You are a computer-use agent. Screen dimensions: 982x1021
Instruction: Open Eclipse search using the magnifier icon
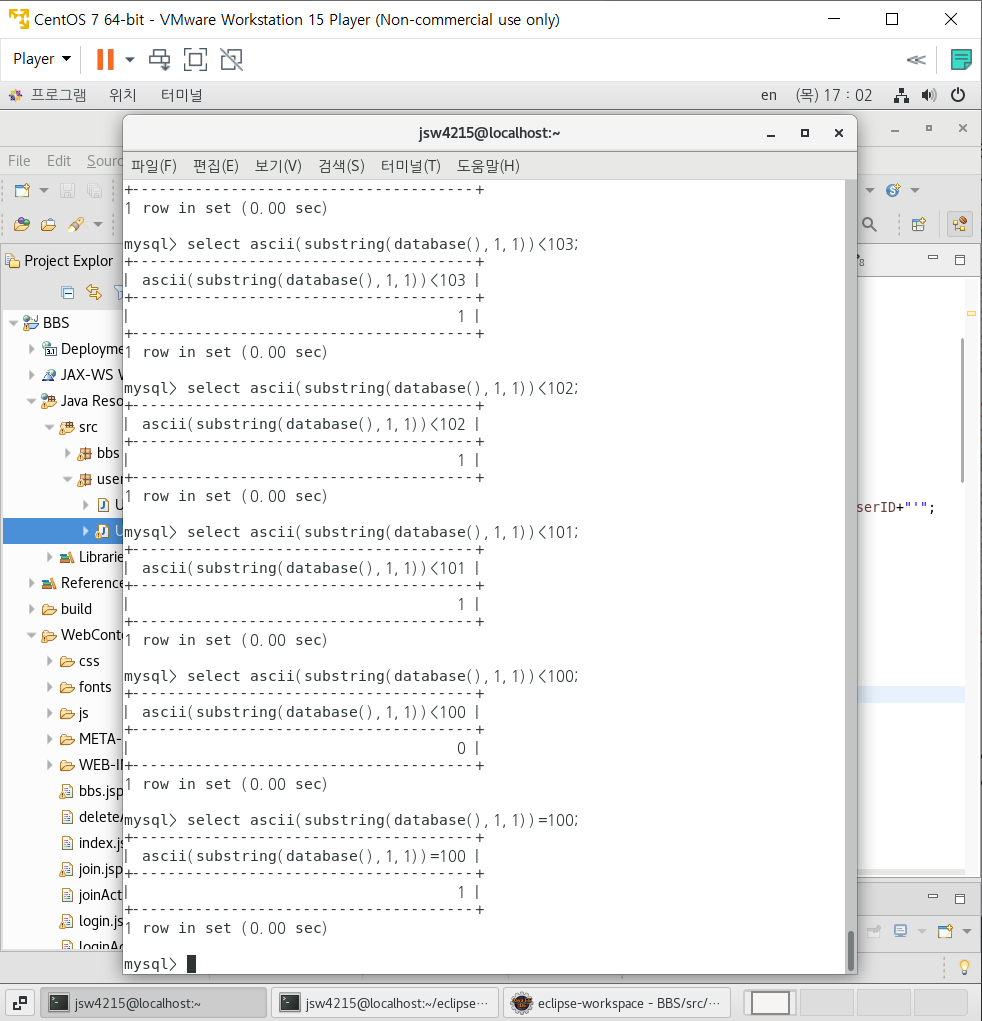(870, 225)
